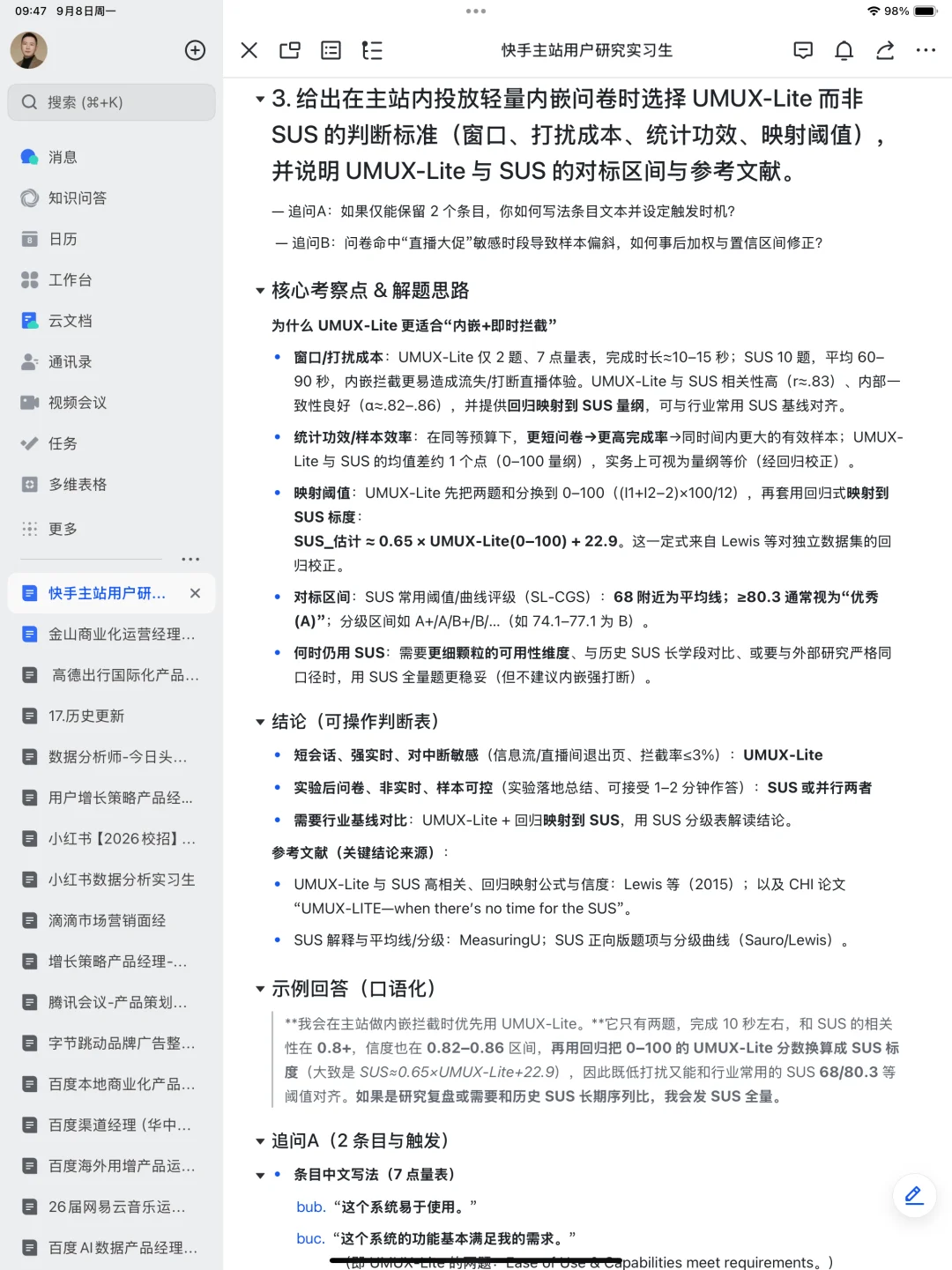Image resolution: width=952 pixels, height=1270 pixels.
Task: Focus the 搜索 search field
Action: (x=111, y=102)
